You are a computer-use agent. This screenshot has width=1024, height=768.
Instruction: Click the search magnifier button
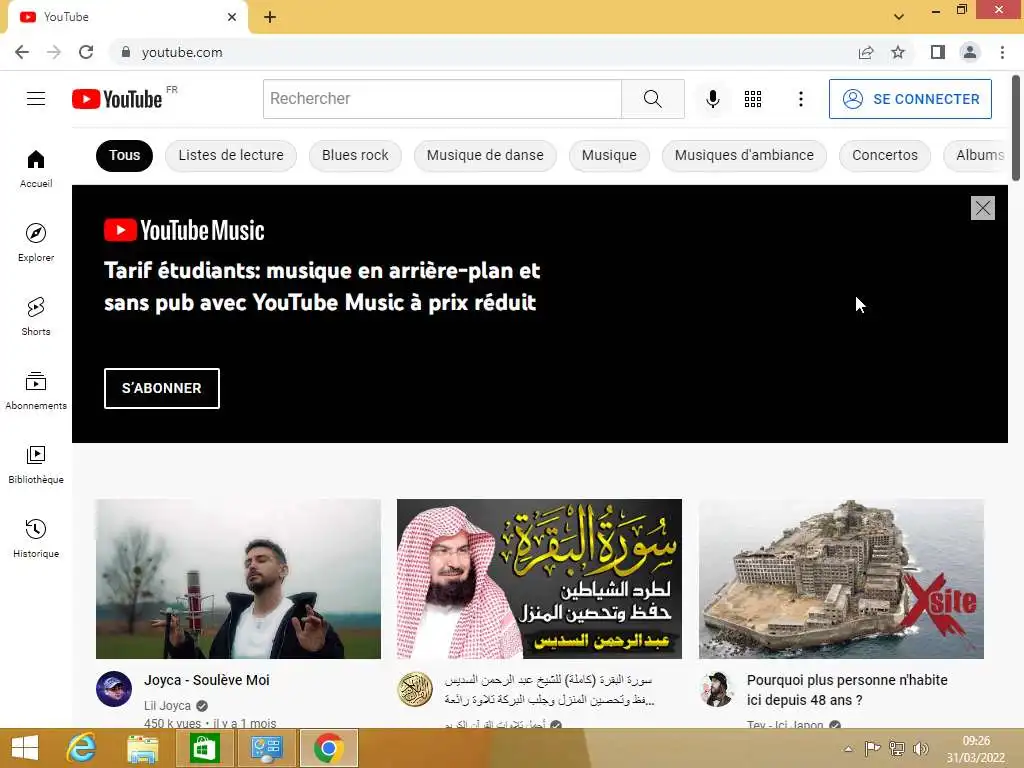(652, 99)
